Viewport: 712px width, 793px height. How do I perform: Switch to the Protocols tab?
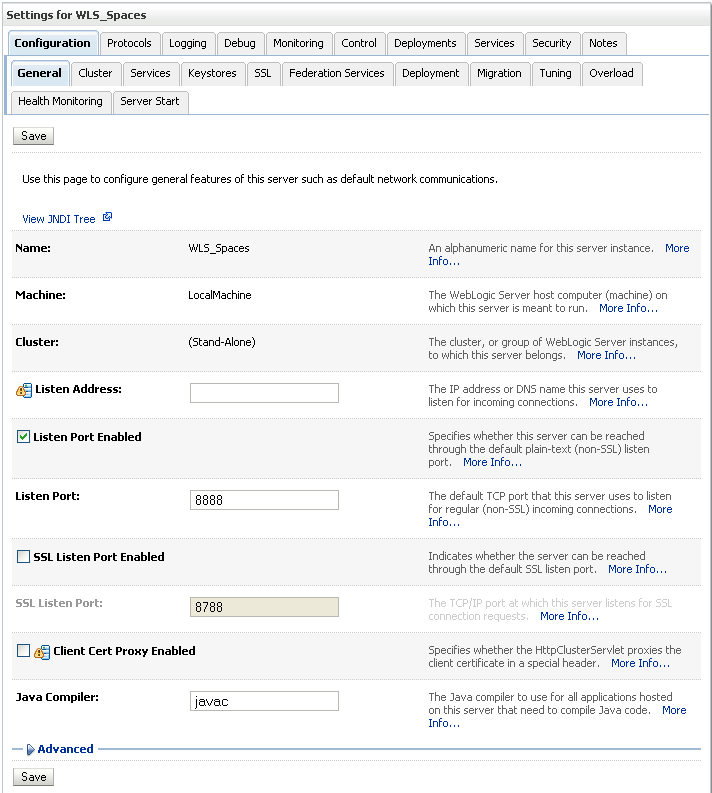click(x=129, y=43)
